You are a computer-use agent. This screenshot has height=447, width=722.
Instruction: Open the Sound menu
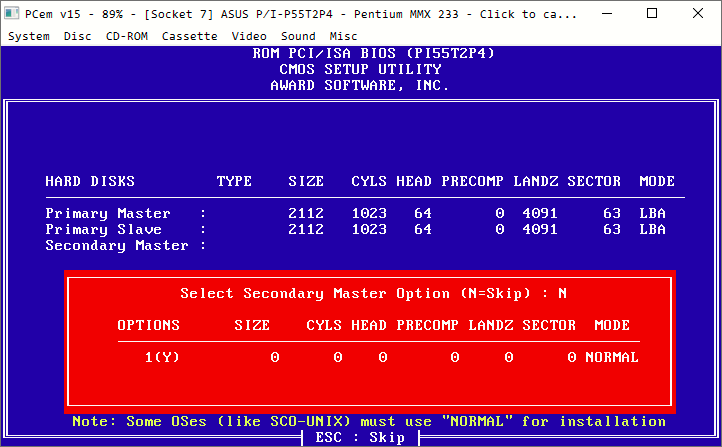click(298, 36)
